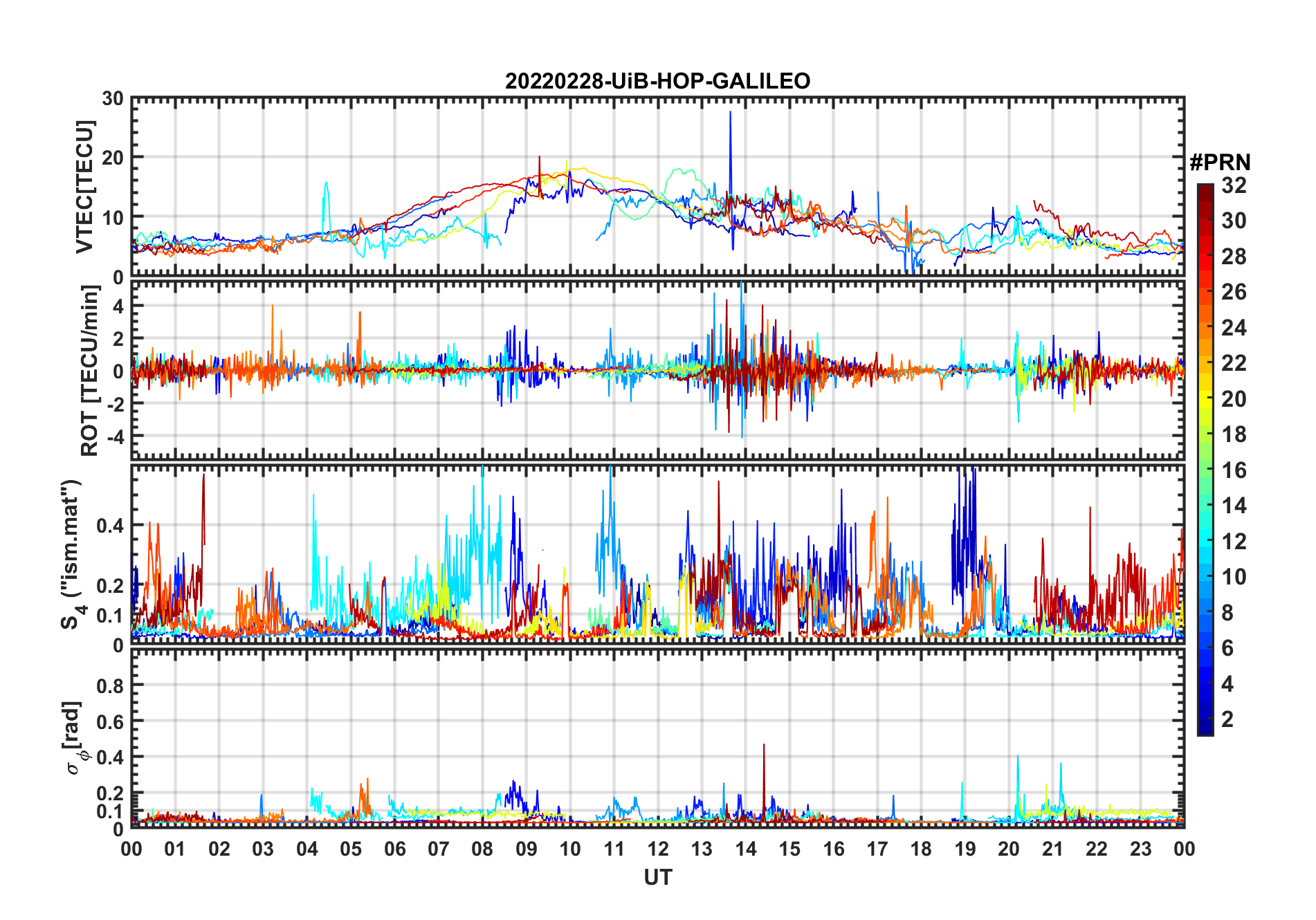Screen dimensions: 1316x920
Task: Click x-axis tick label 23
Action: pos(1140,849)
